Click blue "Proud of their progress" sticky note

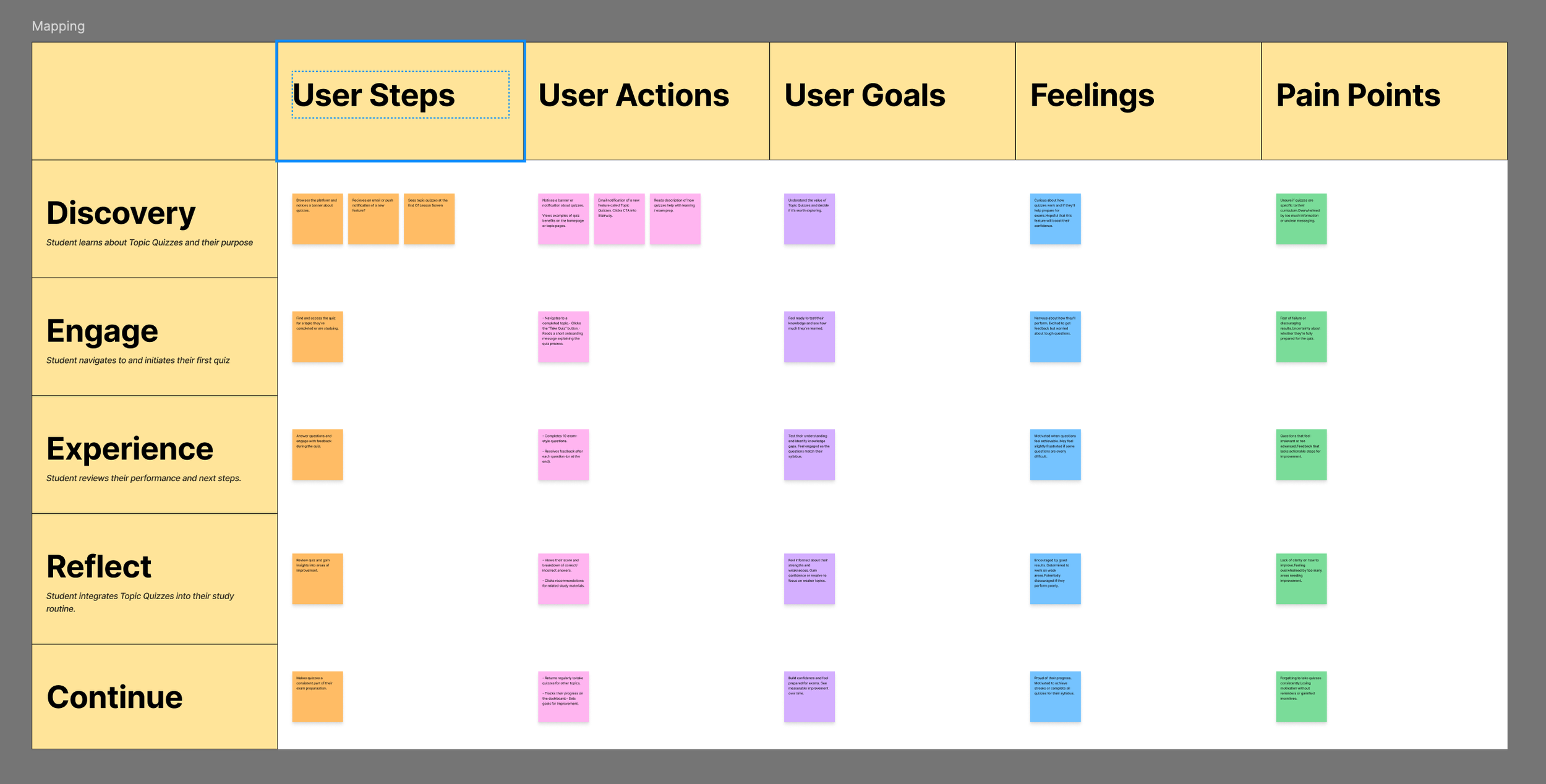[1056, 697]
